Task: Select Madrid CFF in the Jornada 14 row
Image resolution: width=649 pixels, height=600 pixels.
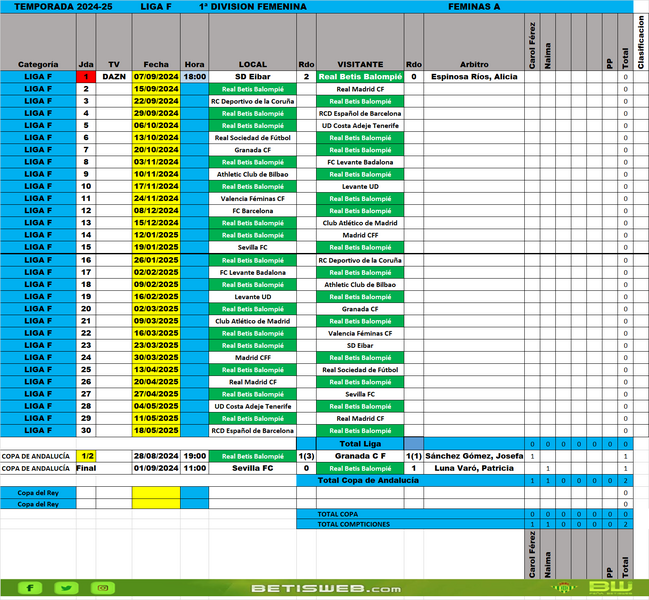Action: tap(360, 235)
